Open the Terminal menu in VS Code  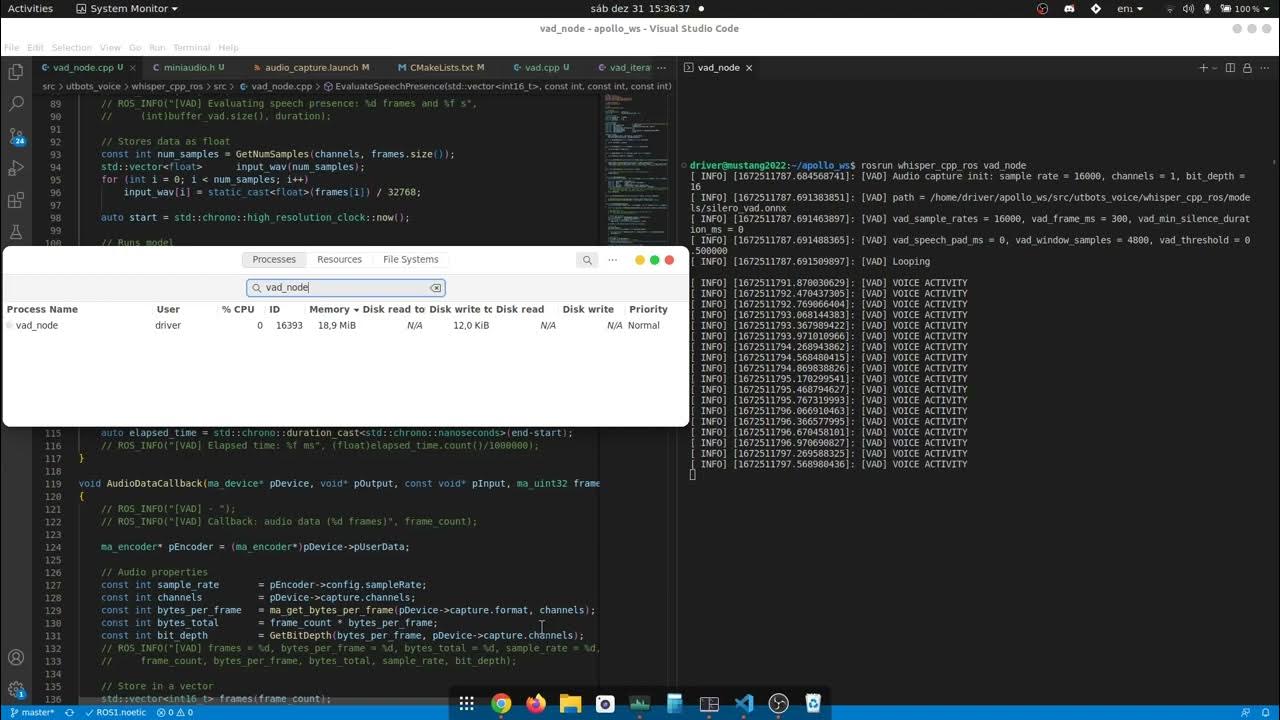(192, 47)
